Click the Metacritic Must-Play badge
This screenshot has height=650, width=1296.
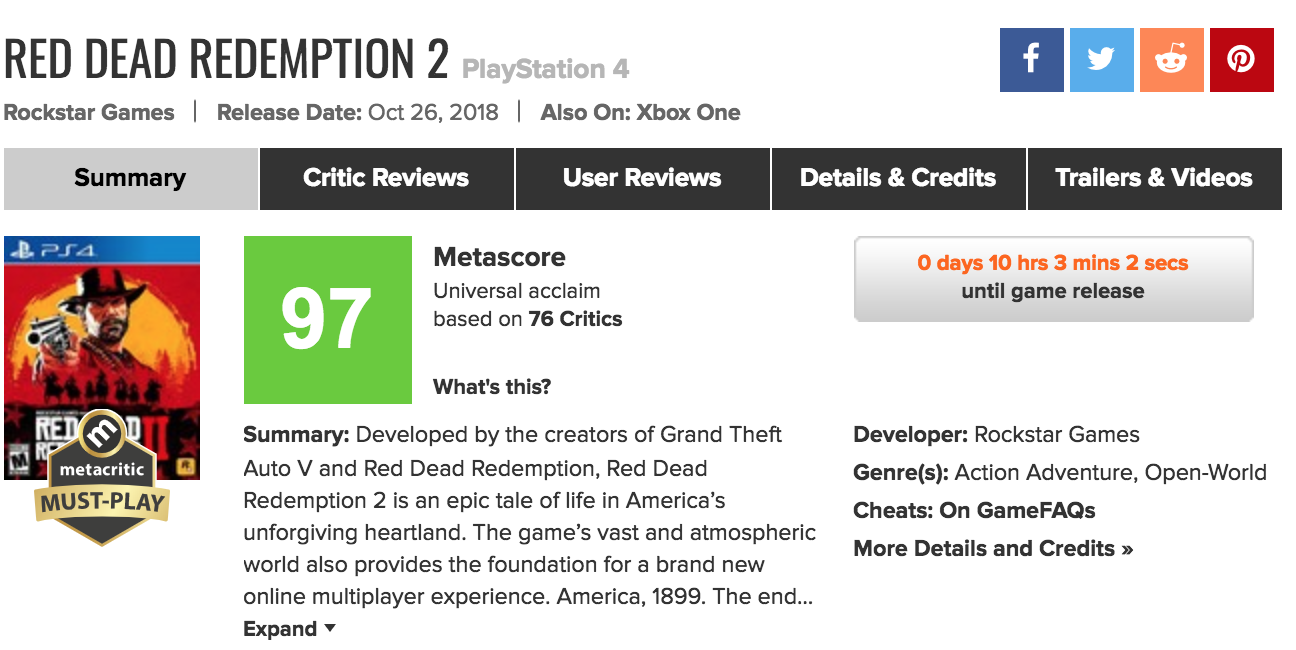(101, 480)
